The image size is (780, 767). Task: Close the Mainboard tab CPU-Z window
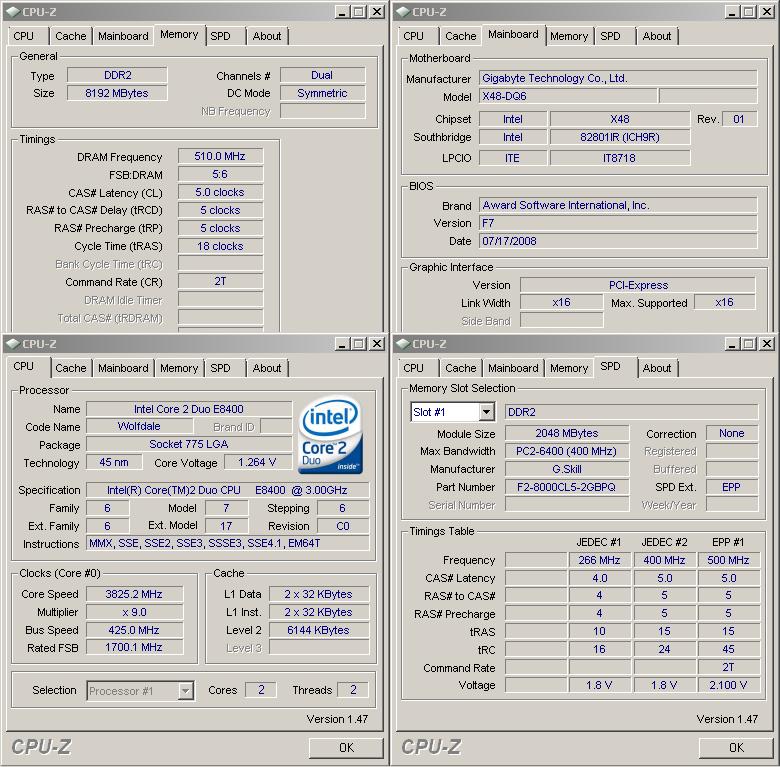pos(768,12)
